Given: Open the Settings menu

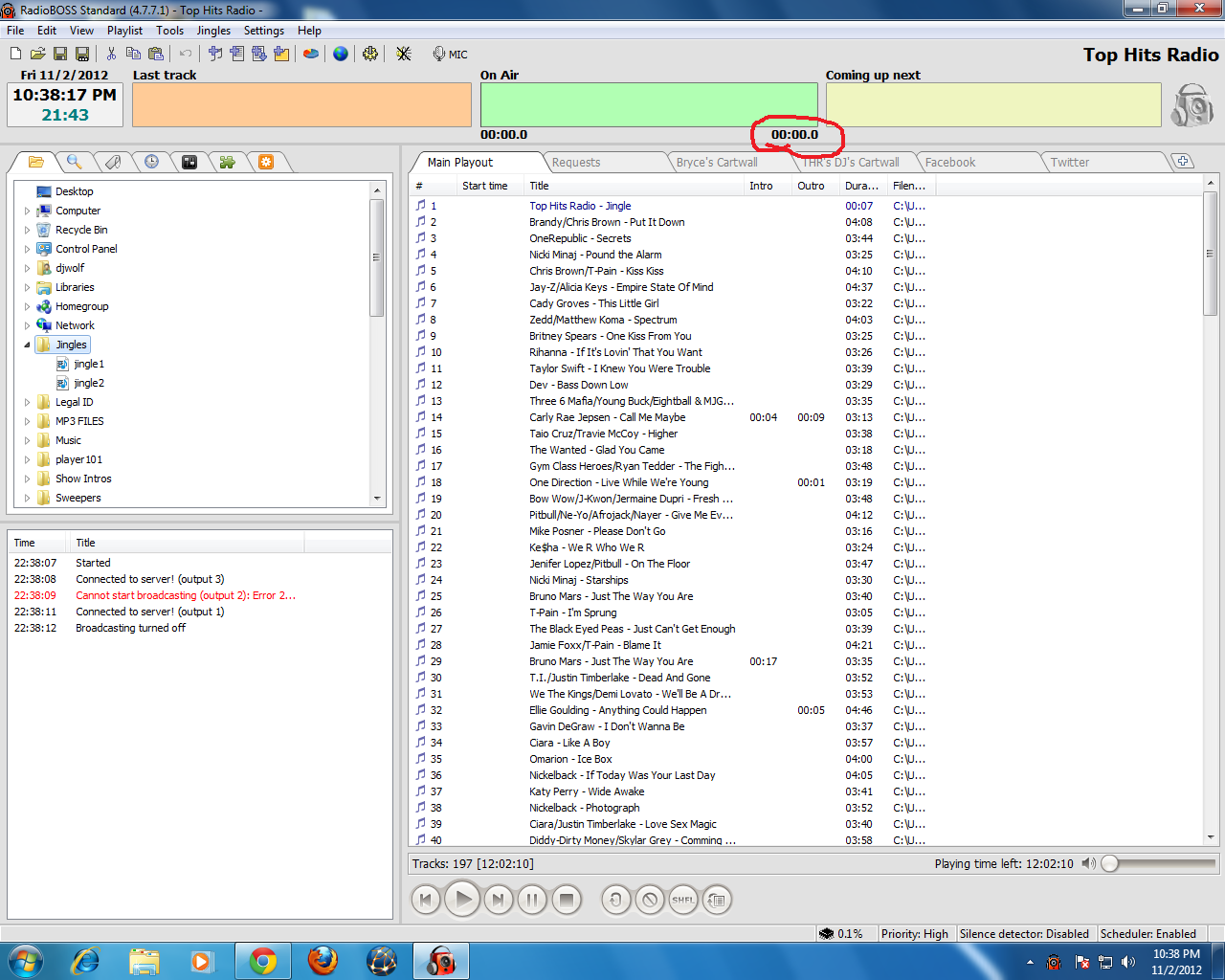Looking at the screenshot, I should pos(264,31).
